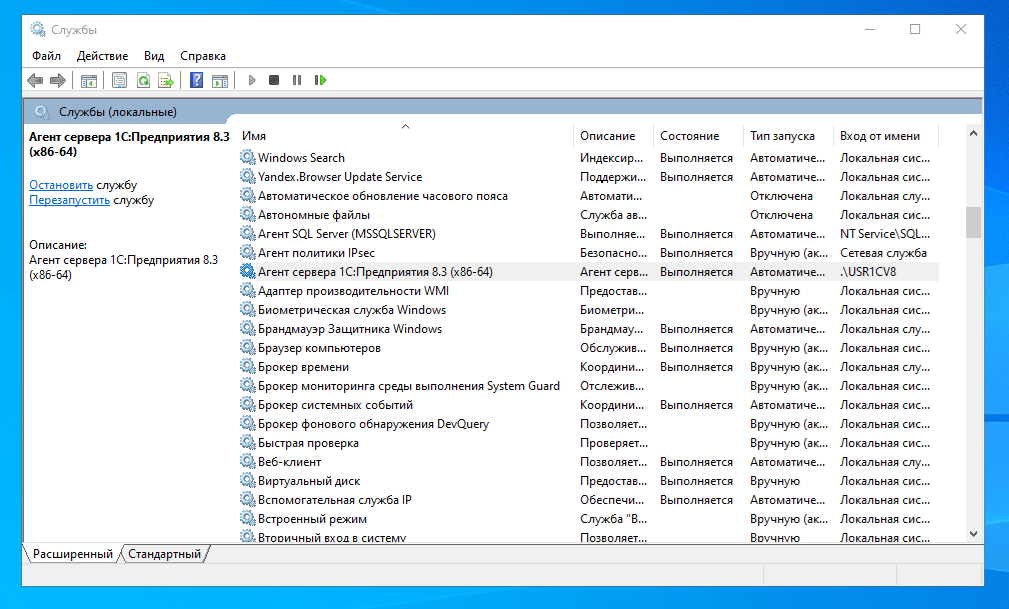Sort list by Имя column header

(400, 136)
